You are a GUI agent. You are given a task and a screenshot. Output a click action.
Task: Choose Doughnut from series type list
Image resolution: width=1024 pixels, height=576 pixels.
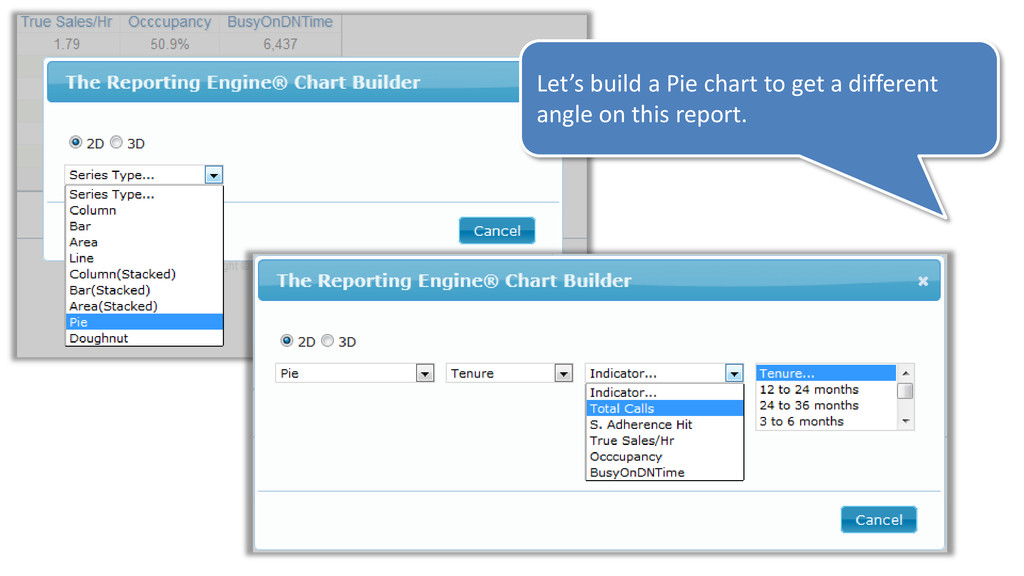[144, 338]
